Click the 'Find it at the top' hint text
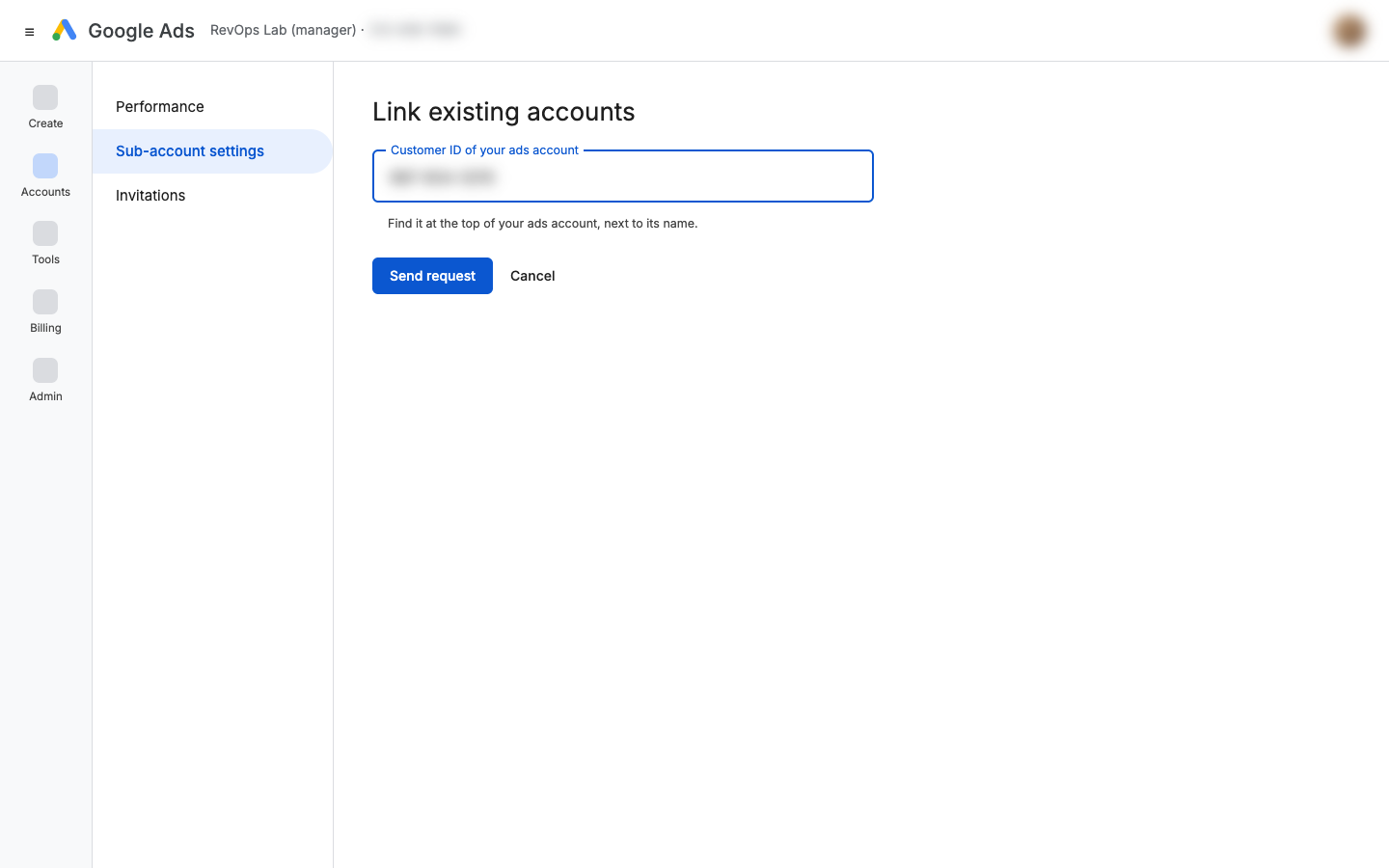The image size is (1389, 868). tap(542, 224)
